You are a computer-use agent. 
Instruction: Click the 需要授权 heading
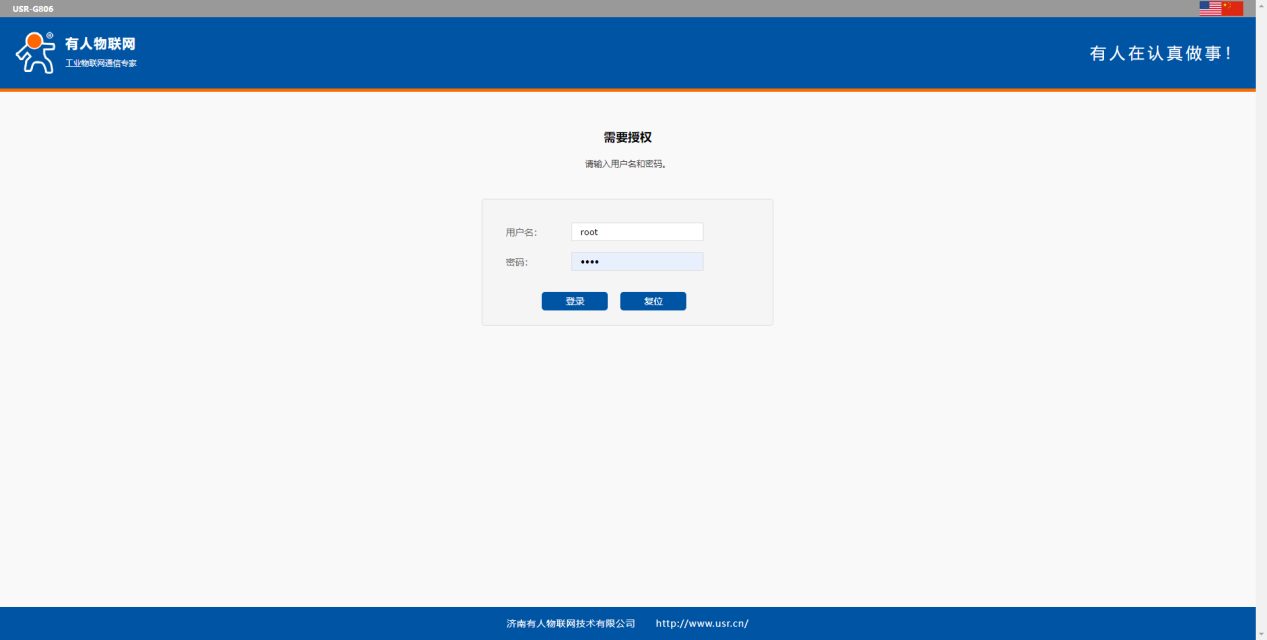pos(627,137)
